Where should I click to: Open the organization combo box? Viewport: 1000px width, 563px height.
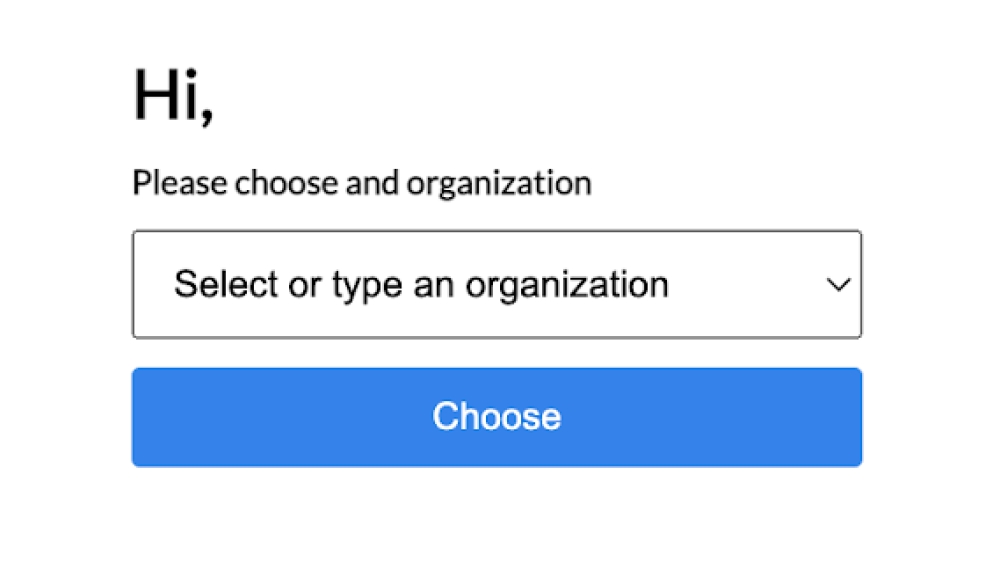[497, 284]
